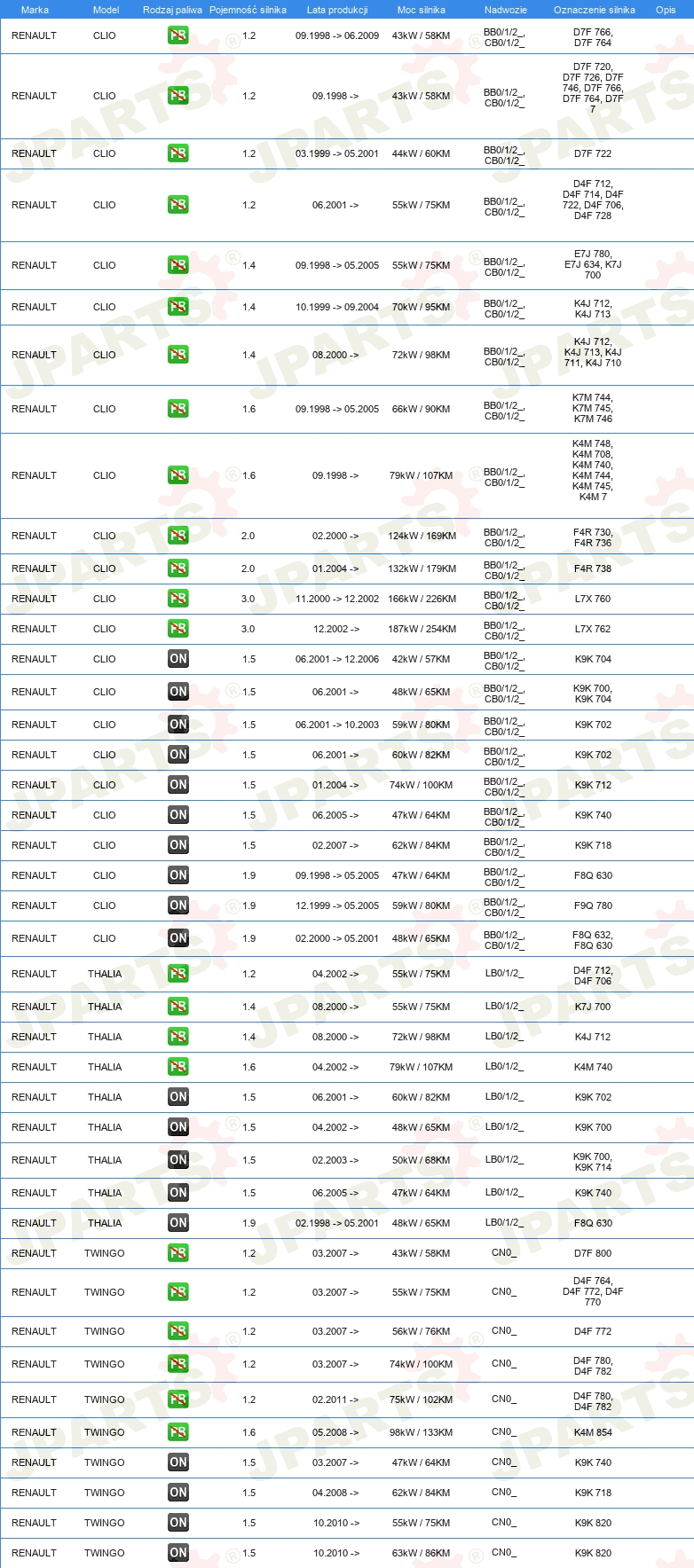Click the Moc silnika column header
The image size is (694, 1568).
pyautogui.click(x=422, y=10)
